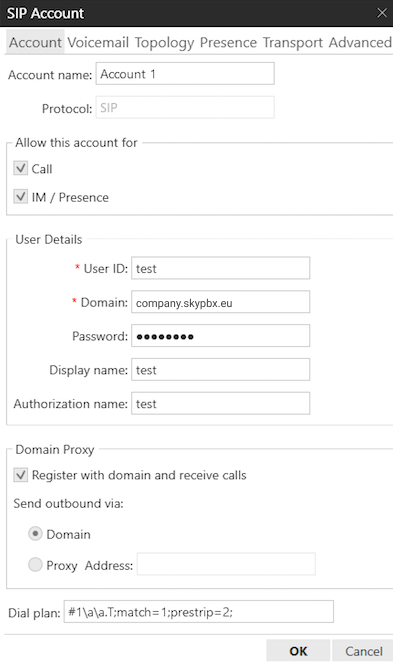Viewport: 393px width, 663px height.
Task: Open the Topology tab
Action: coord(165,42)
